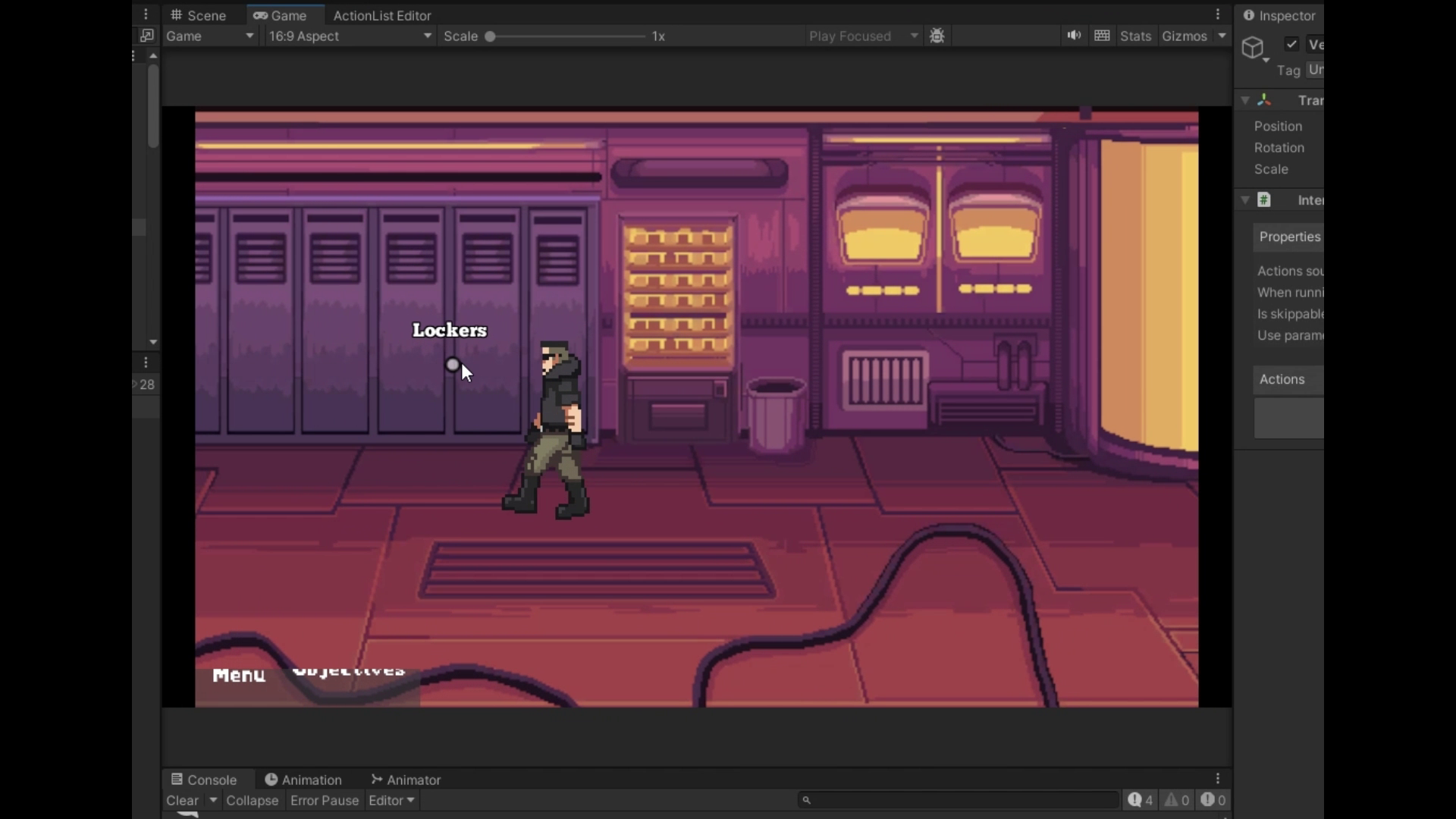
Task: Open the Animator tab
Action: (x=406, y=780)
